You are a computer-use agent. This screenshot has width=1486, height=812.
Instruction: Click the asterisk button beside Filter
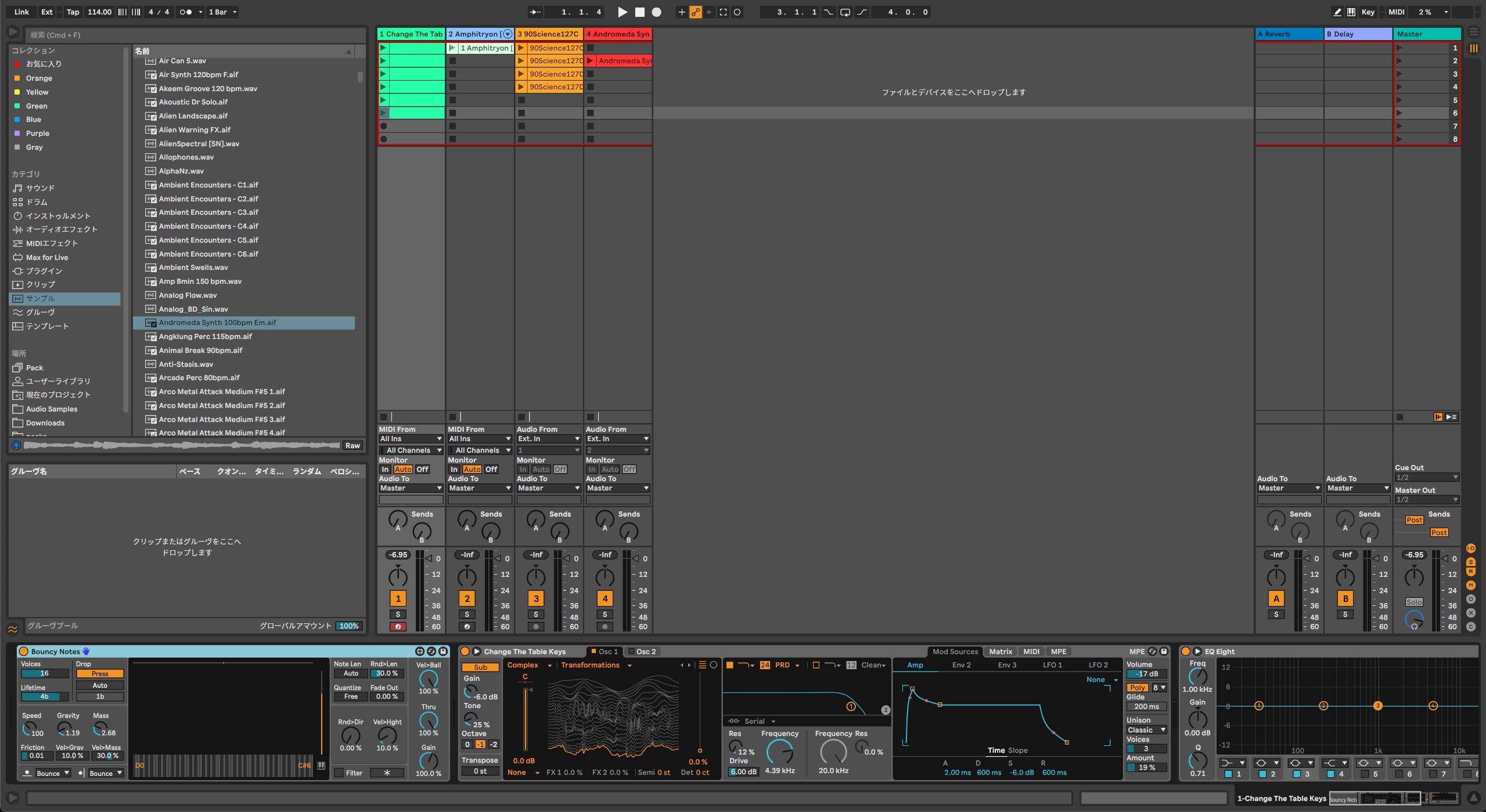pos(387,773)
